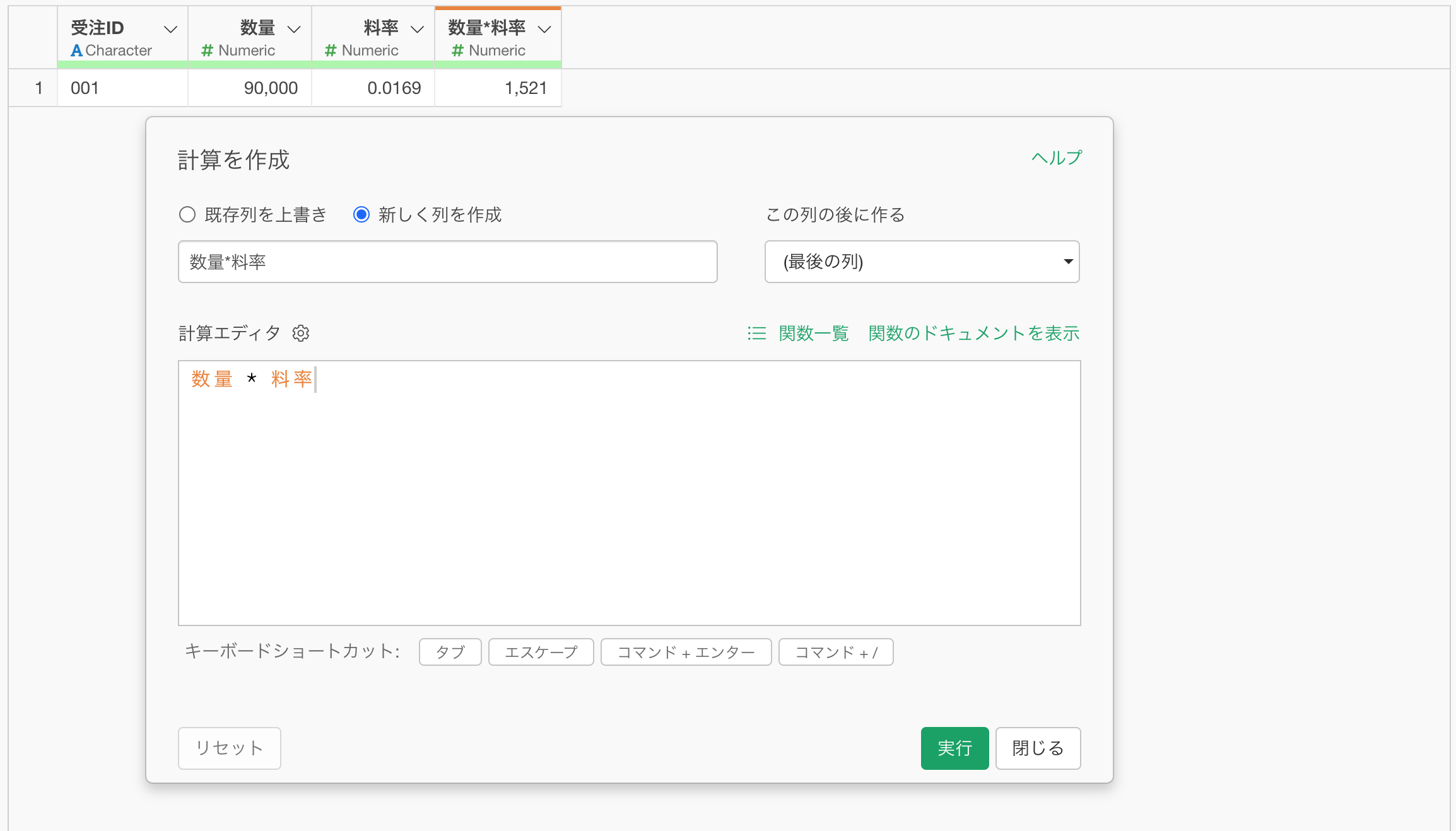Click the Numeric hash icon under 料率
Image resolution: width=1456 pixels, height=831 pixels.
coord(331,50)
